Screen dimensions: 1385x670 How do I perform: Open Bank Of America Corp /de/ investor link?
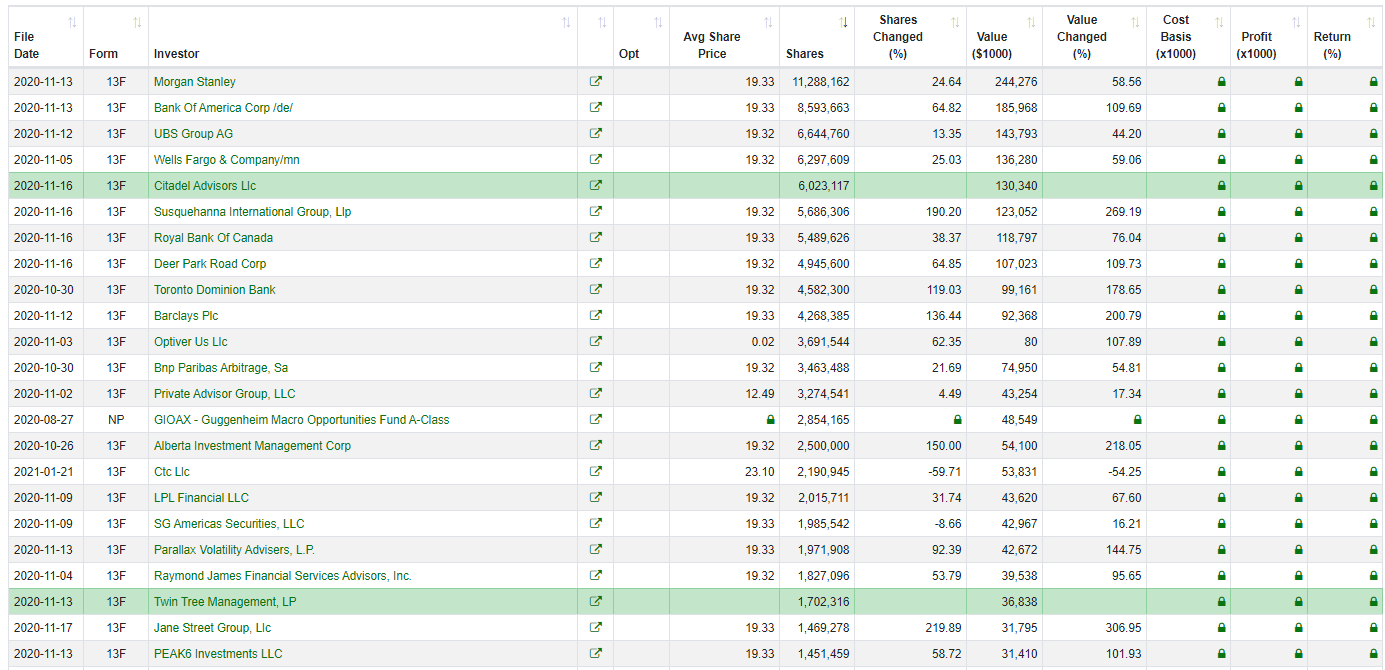click(x=223, y=108)
